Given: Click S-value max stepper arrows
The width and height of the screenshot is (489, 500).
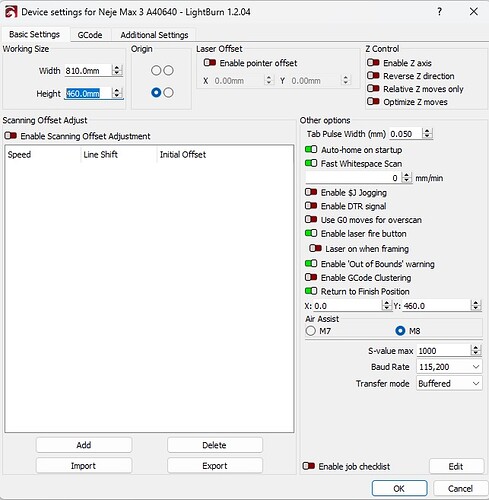Looking at the screenshot, I should (476, 350).
